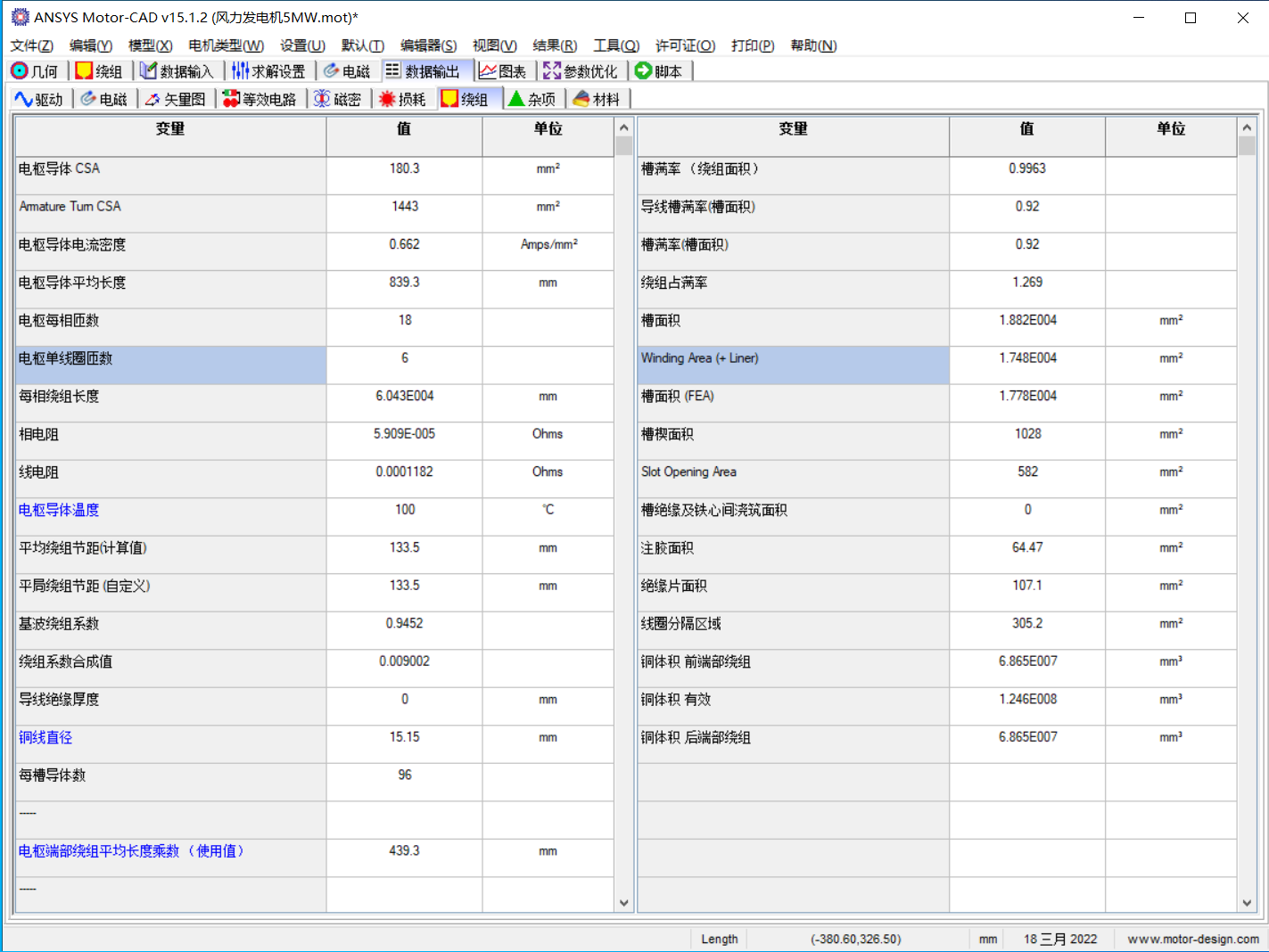Open the 视图(V) menu

pos(495,45)
